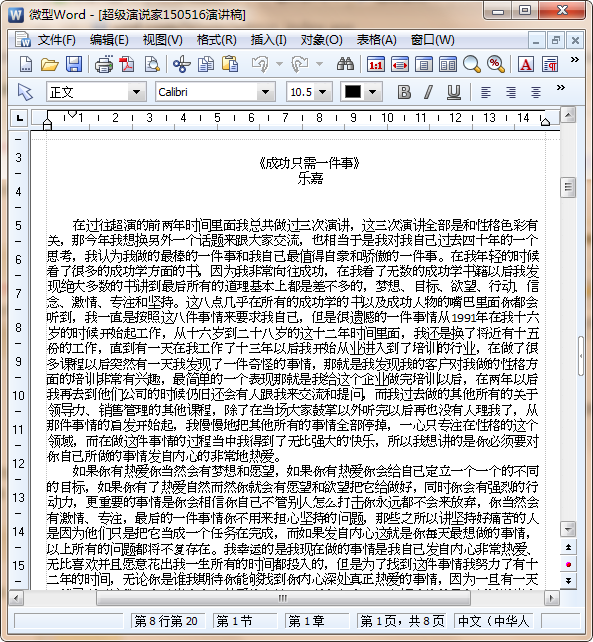Click the horizontal scrollbar thumb

tap(283, 598)
